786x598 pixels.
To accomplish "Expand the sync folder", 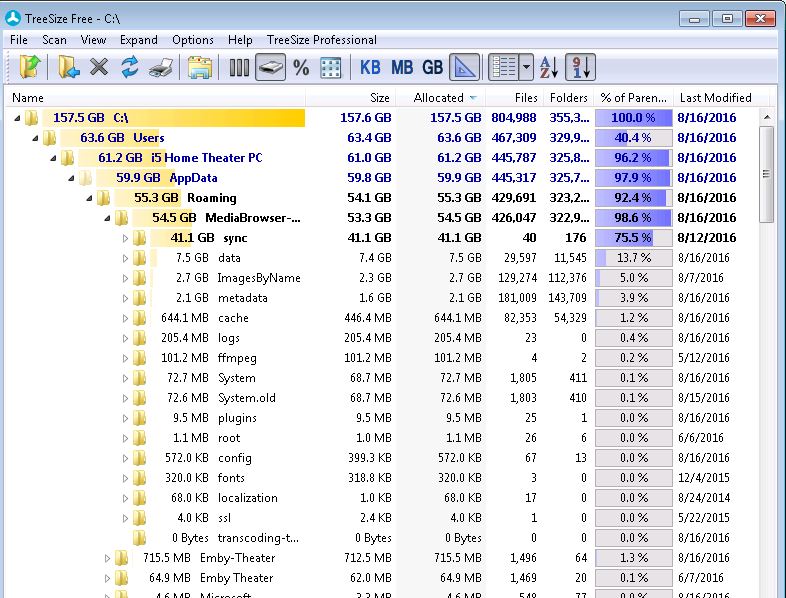I will pyautogui.click(x=125, y=238).
